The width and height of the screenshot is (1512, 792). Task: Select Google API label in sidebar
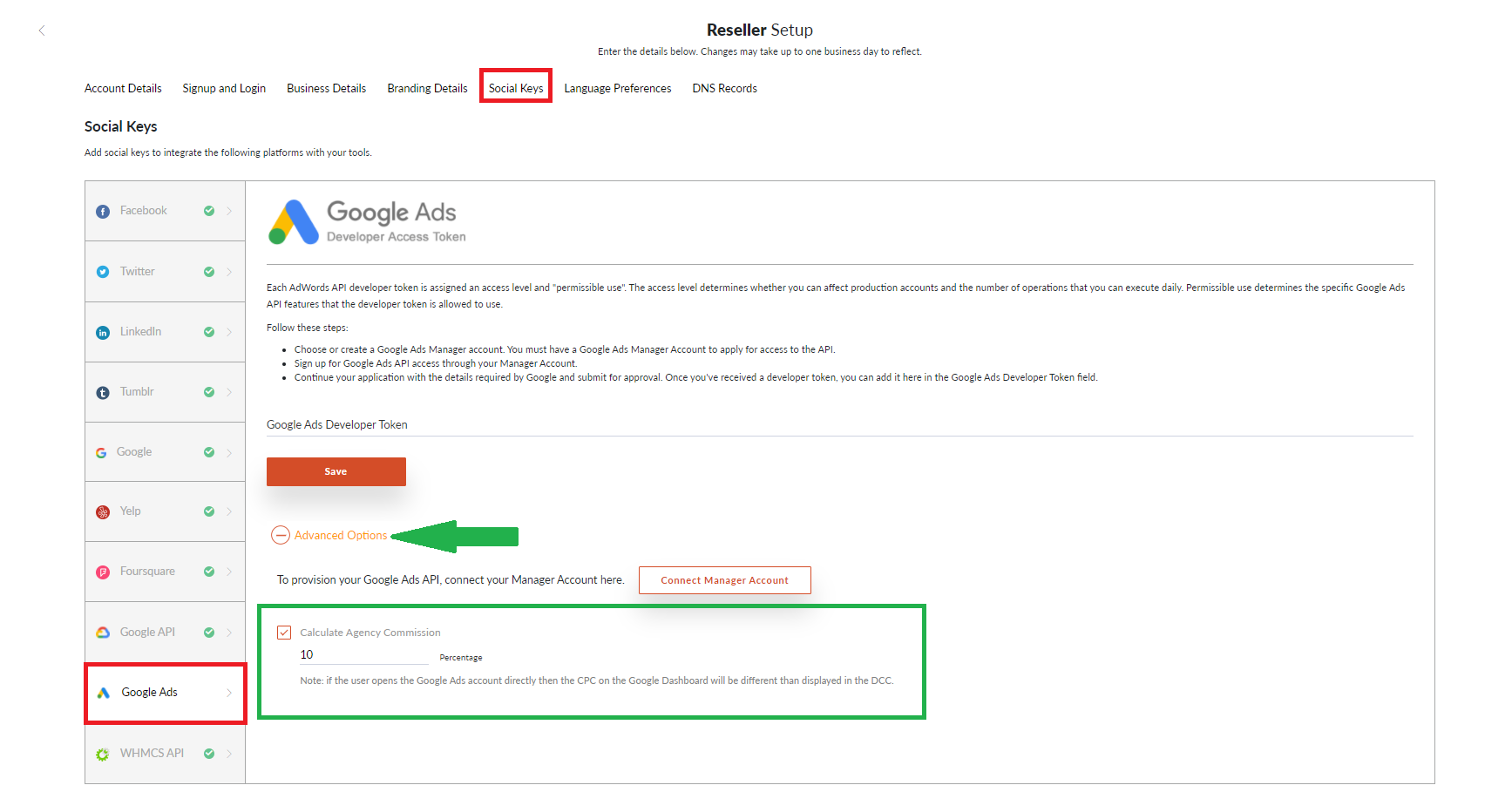coord(147,632)
